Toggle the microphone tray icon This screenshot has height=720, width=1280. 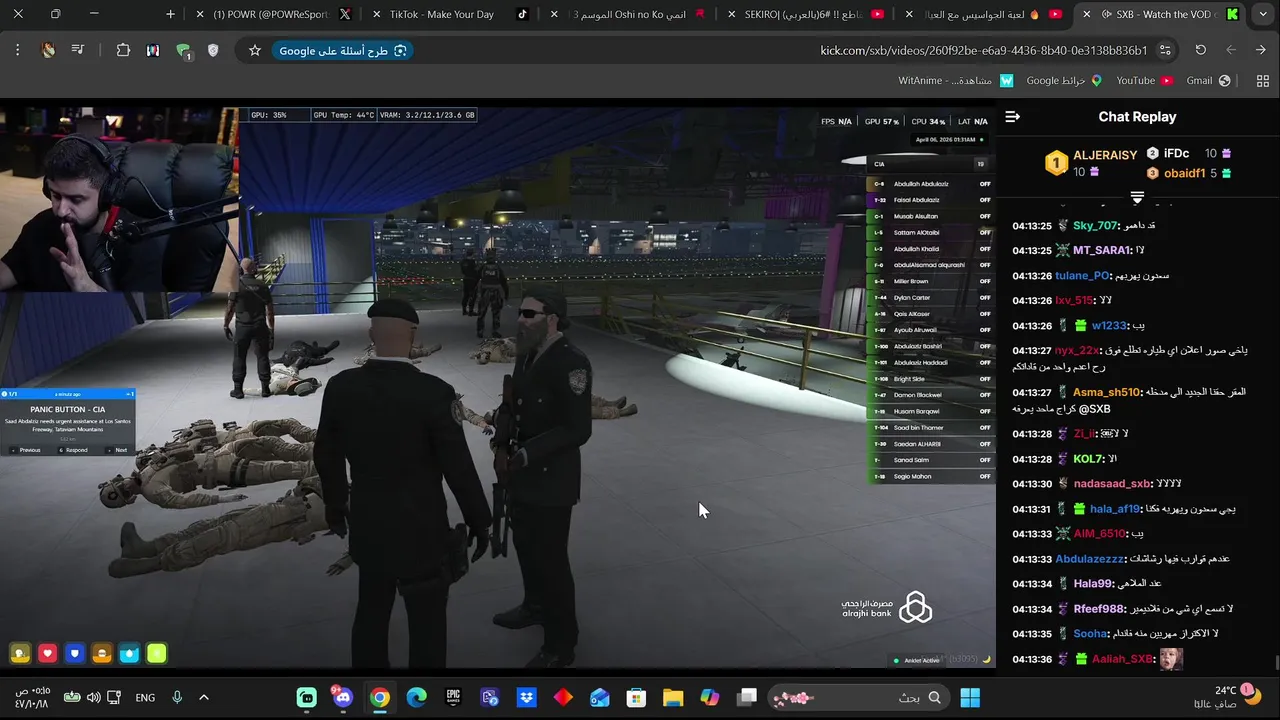pyautogui.click(x=177, y=697)
